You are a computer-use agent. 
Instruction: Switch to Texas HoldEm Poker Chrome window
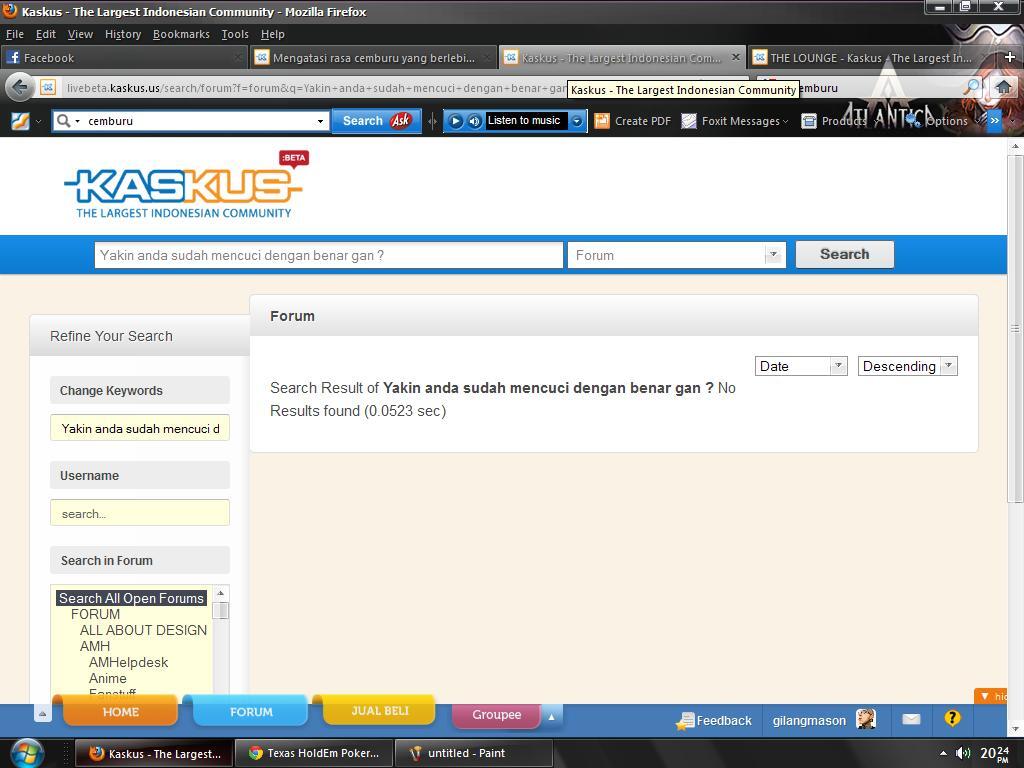click(x=313, y=753)
